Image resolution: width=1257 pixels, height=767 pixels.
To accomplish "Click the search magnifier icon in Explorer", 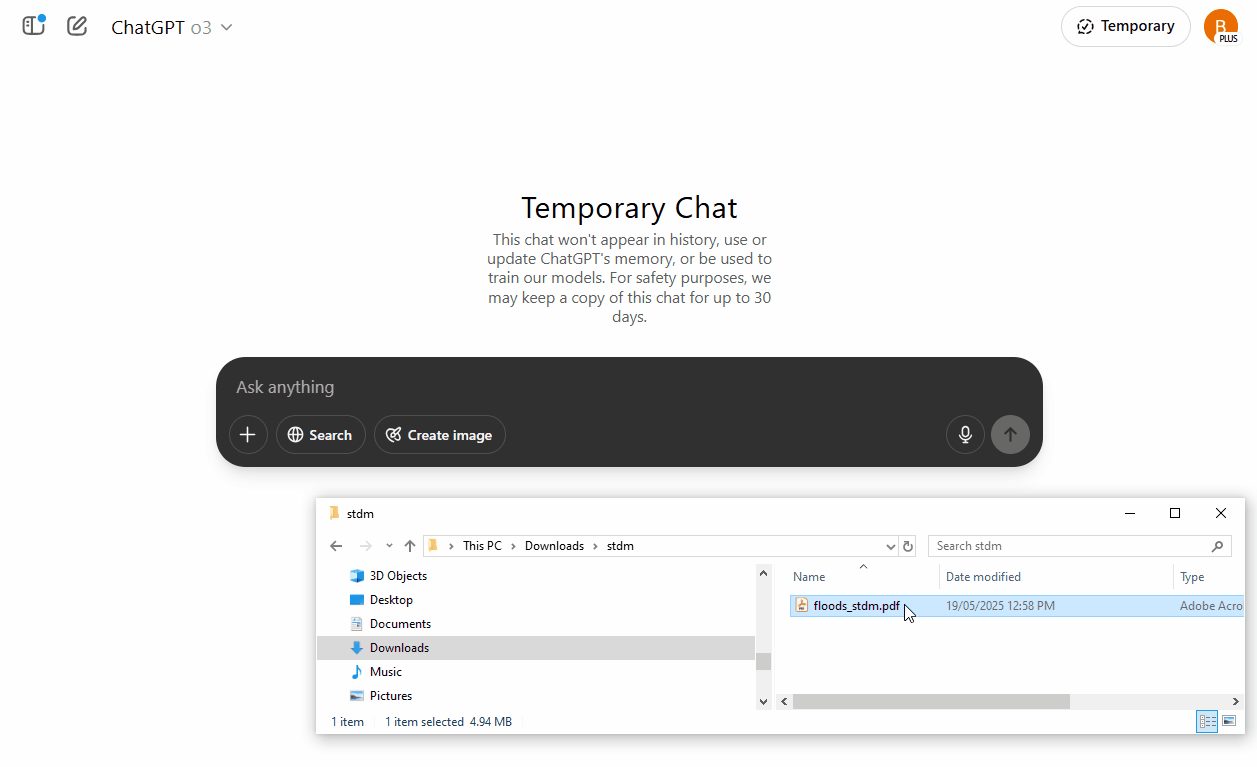I will (1217, 546).
